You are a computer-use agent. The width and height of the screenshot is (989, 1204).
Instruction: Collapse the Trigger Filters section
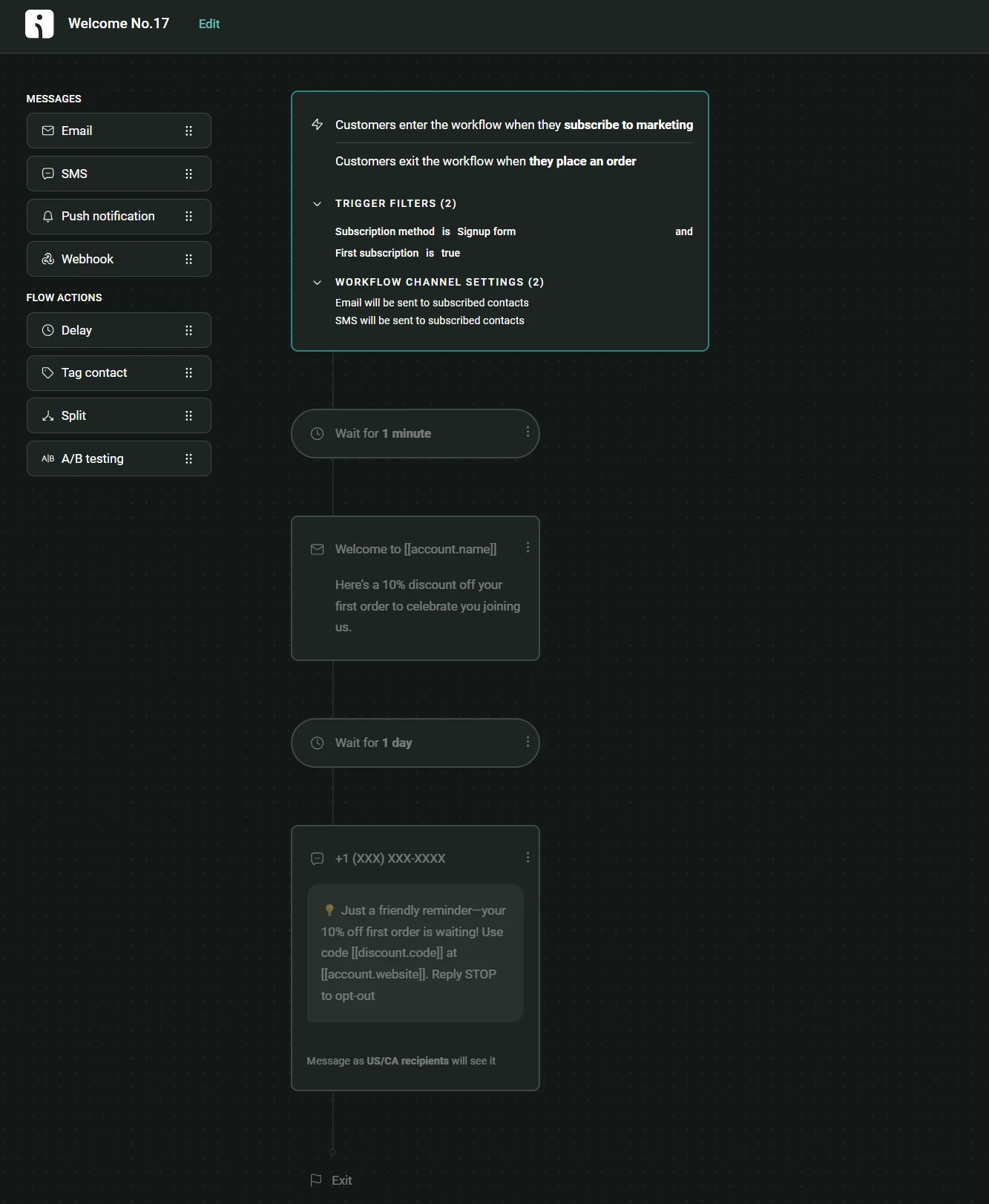[x=317, y=203]
